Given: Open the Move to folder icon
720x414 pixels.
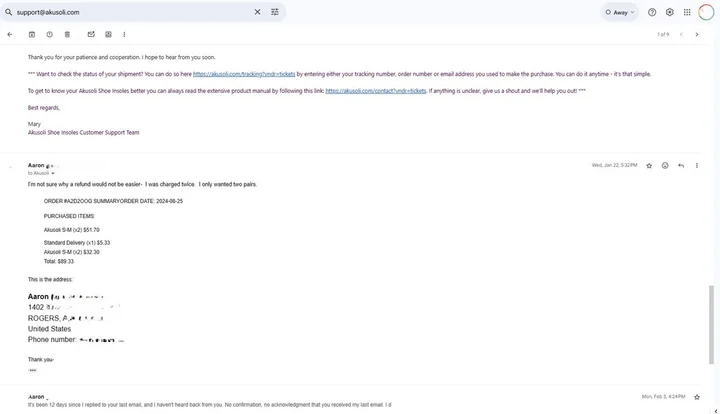Looking at the screenshot, I should pos(108,34).
